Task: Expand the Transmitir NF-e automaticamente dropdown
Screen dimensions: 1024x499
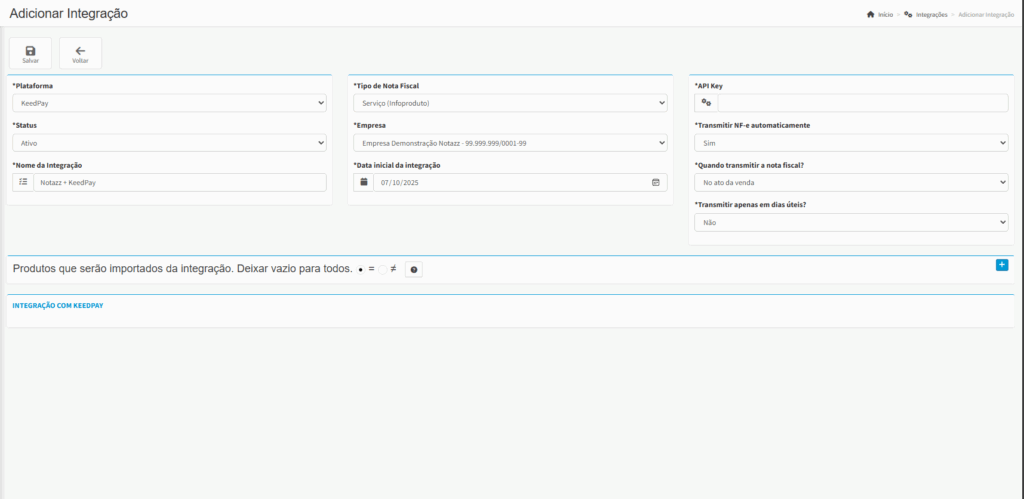Action: 851,143
